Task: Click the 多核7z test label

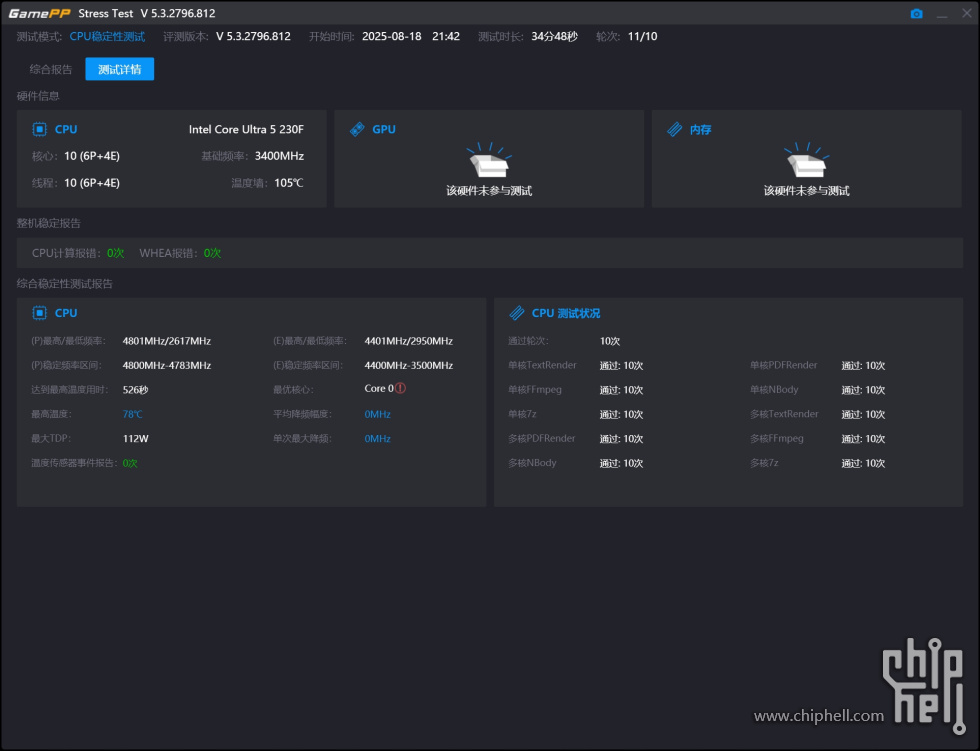Action: 764,462
